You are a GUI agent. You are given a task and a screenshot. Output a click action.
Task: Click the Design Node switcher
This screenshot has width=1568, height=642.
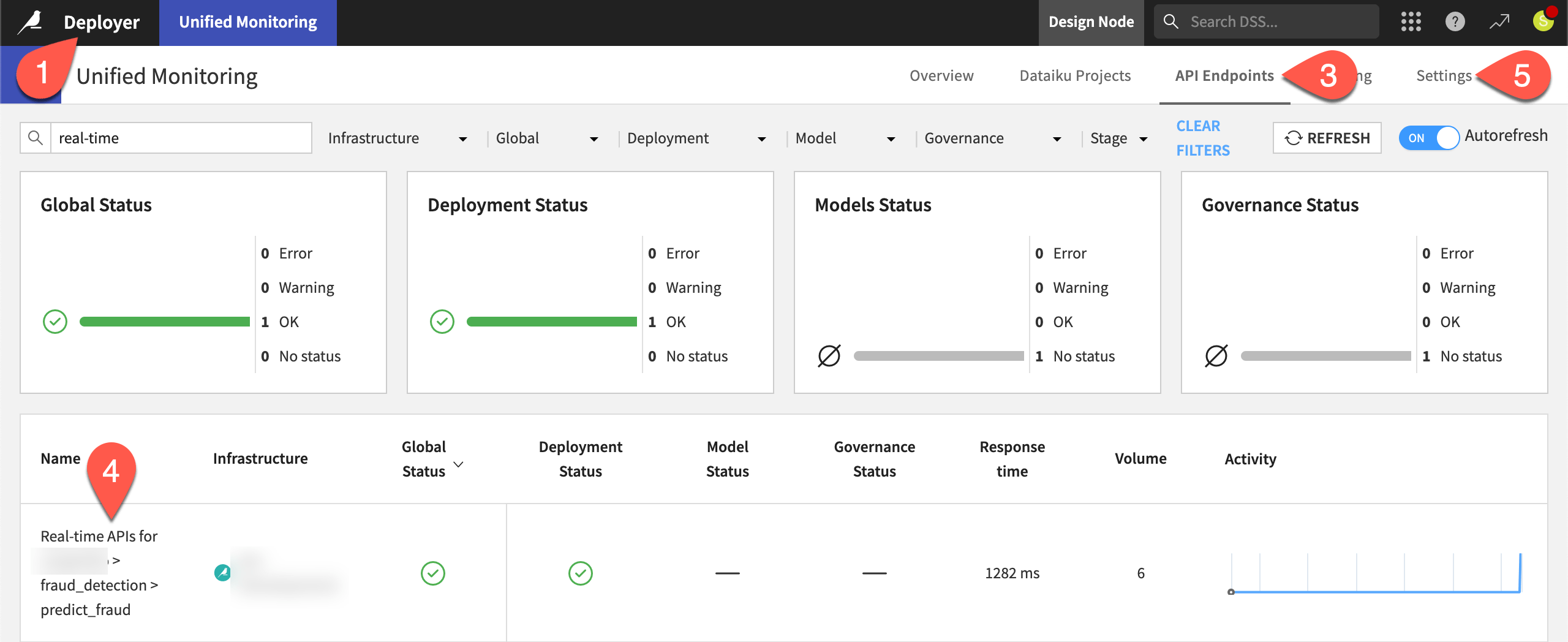point(1091,21)
